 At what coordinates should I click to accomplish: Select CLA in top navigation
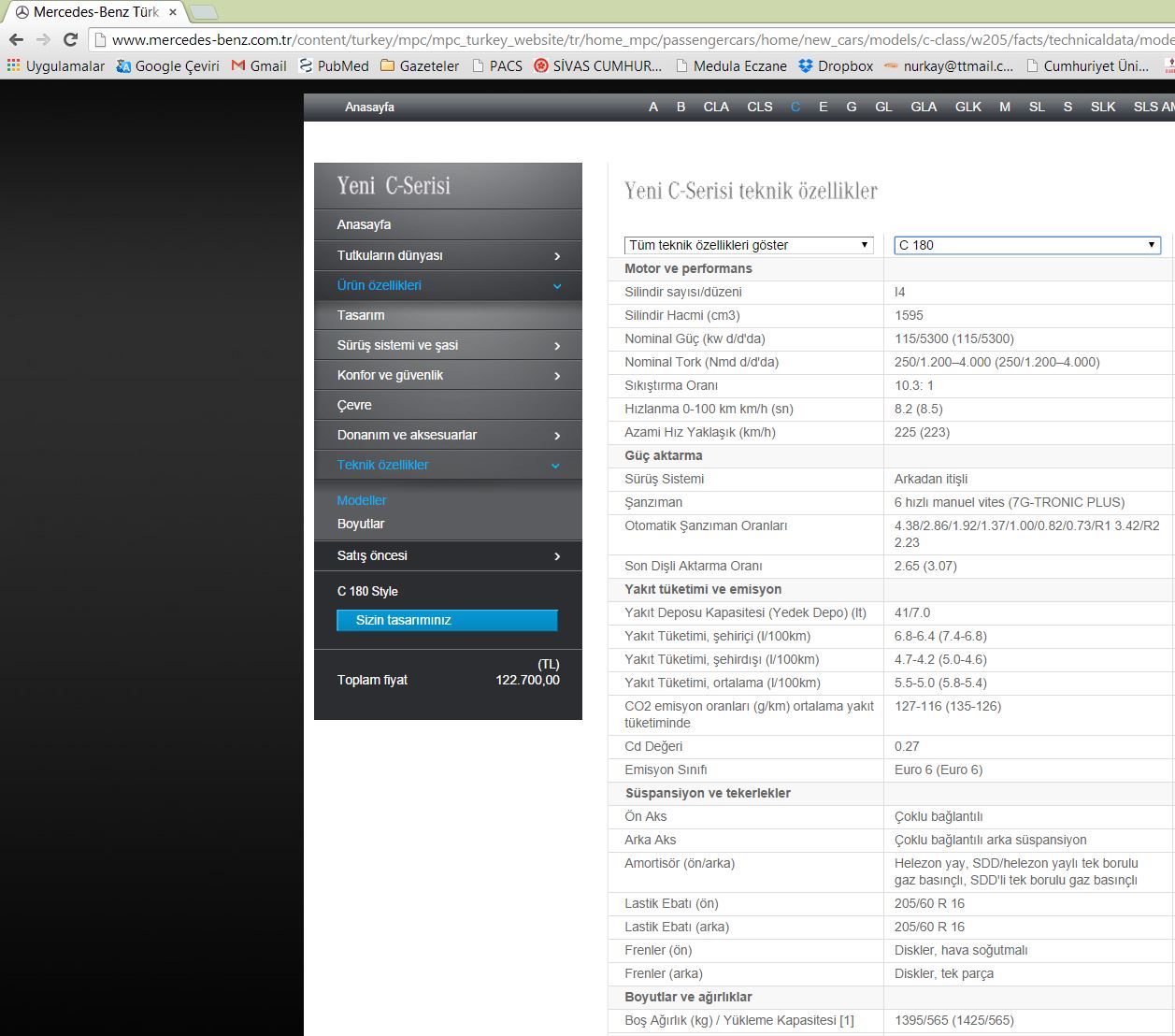click(716, 107)
